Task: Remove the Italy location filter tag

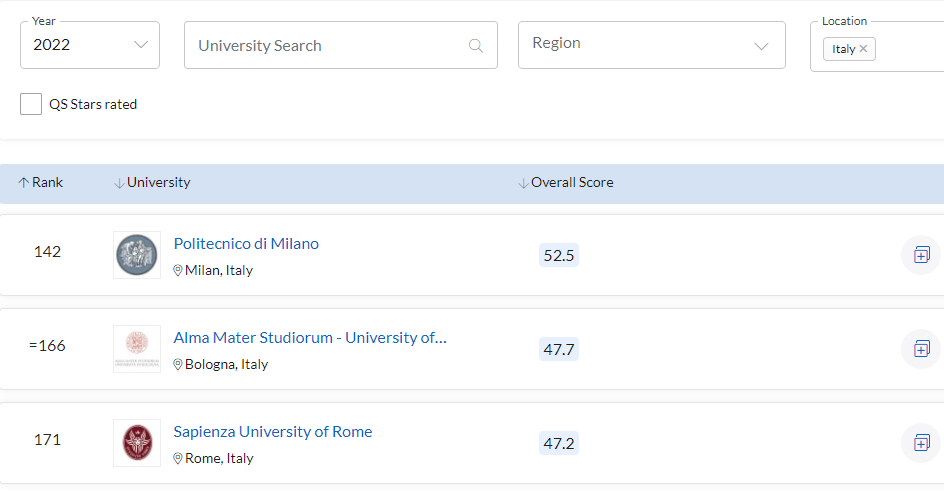Action: pyautogui.click(x=863, y=49)
